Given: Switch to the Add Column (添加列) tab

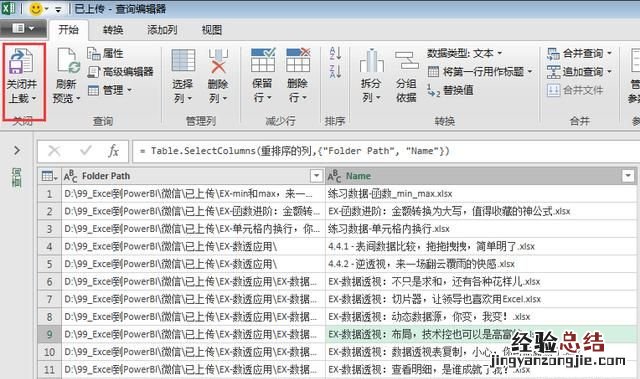Looking at the screenshot, I should (162, 30).
